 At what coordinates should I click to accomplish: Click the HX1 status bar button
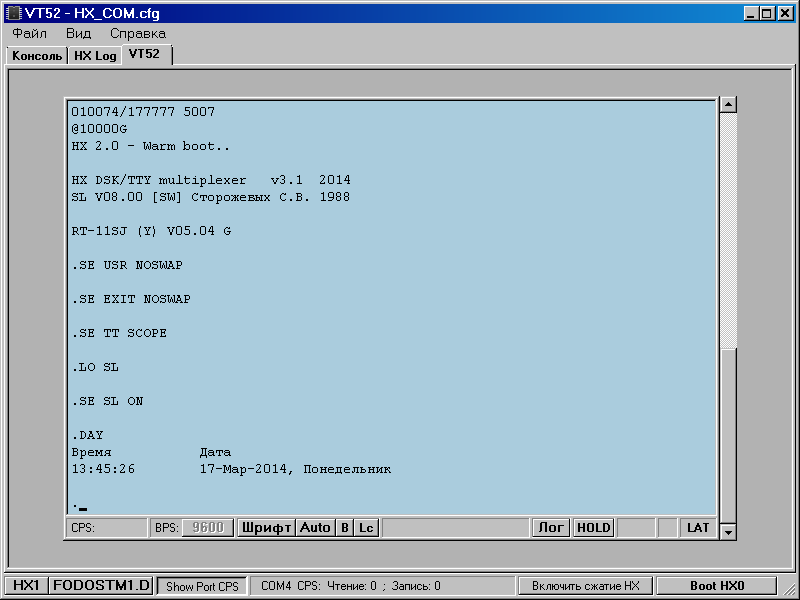tap(25, 585)
